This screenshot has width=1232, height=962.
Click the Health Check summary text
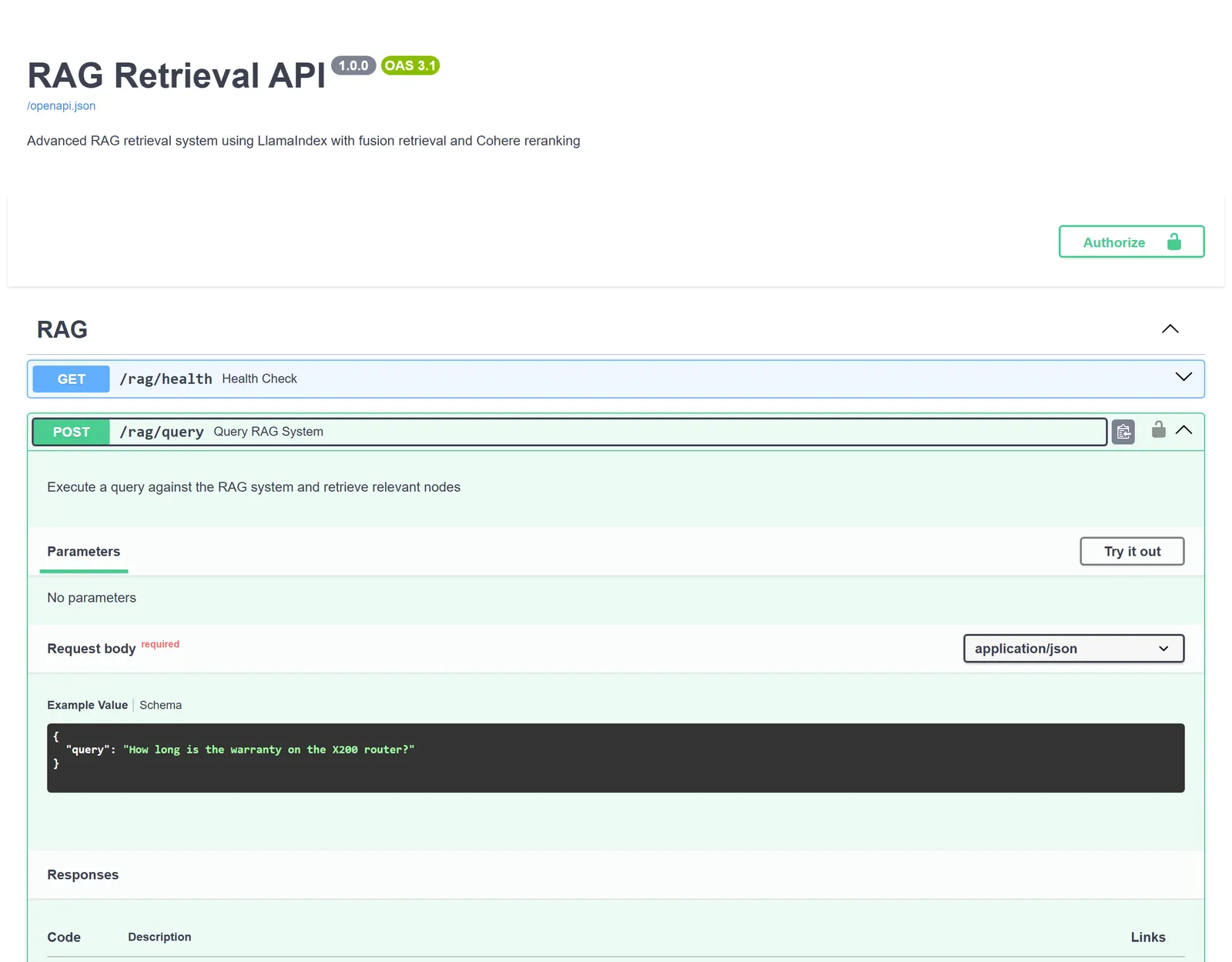(259, 379)
